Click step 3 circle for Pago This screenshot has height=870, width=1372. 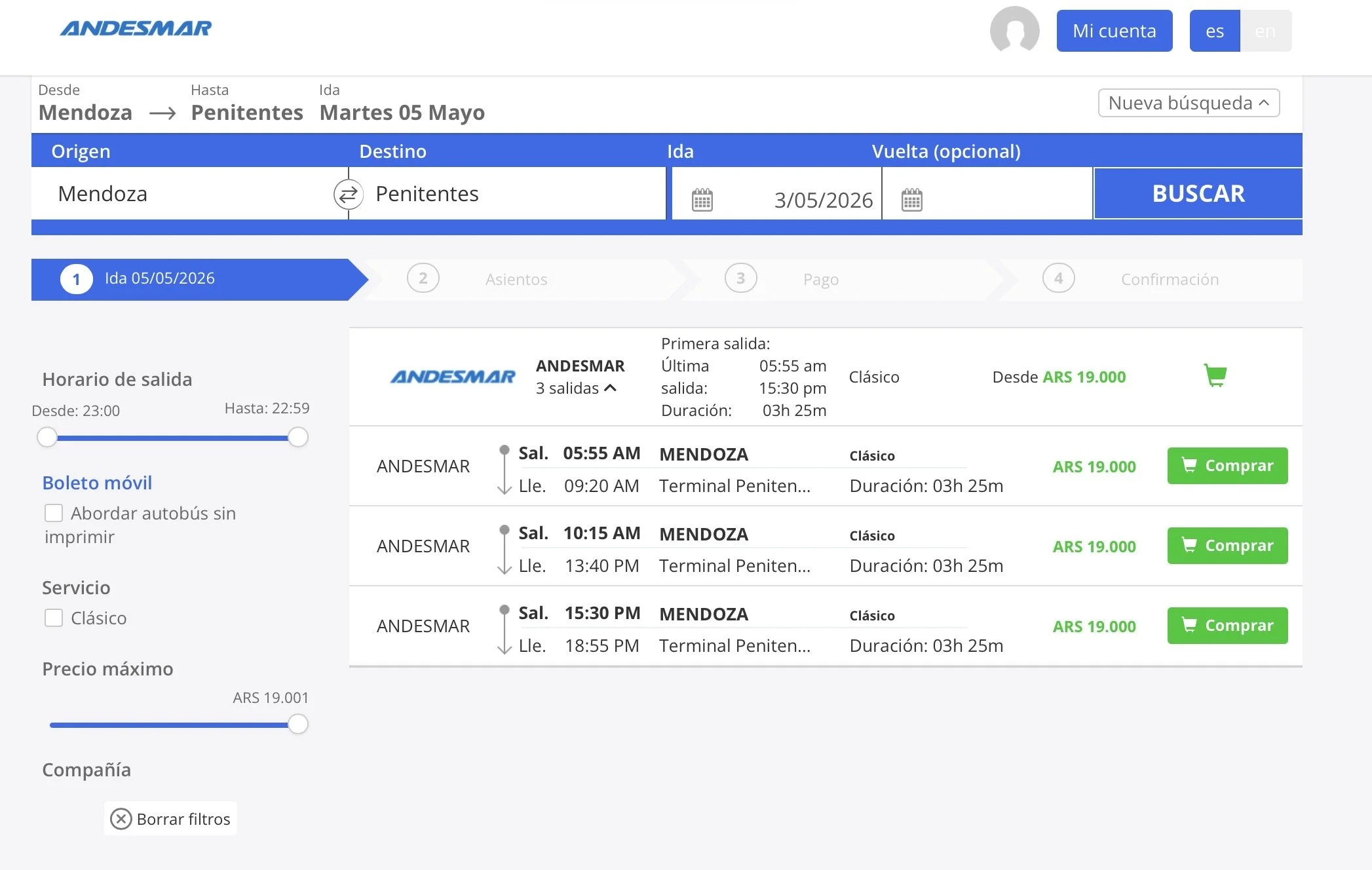(741, 278)
